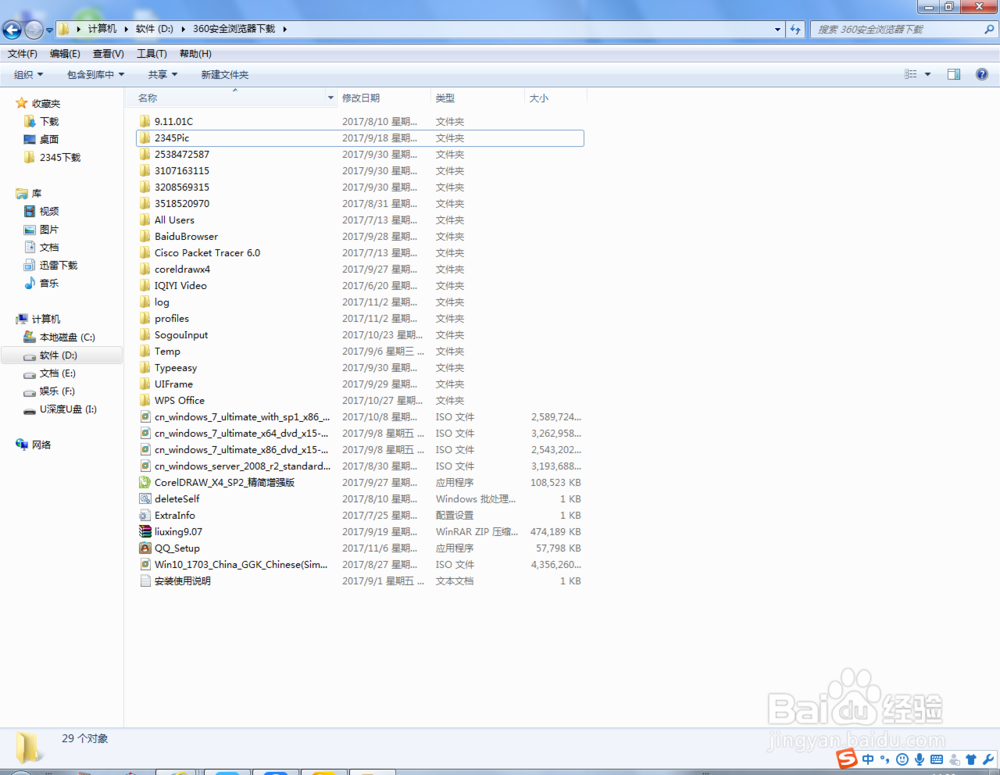This screenshot has height=775, width=1000.
Task: Click the change view icon
Action: [911, 75]
